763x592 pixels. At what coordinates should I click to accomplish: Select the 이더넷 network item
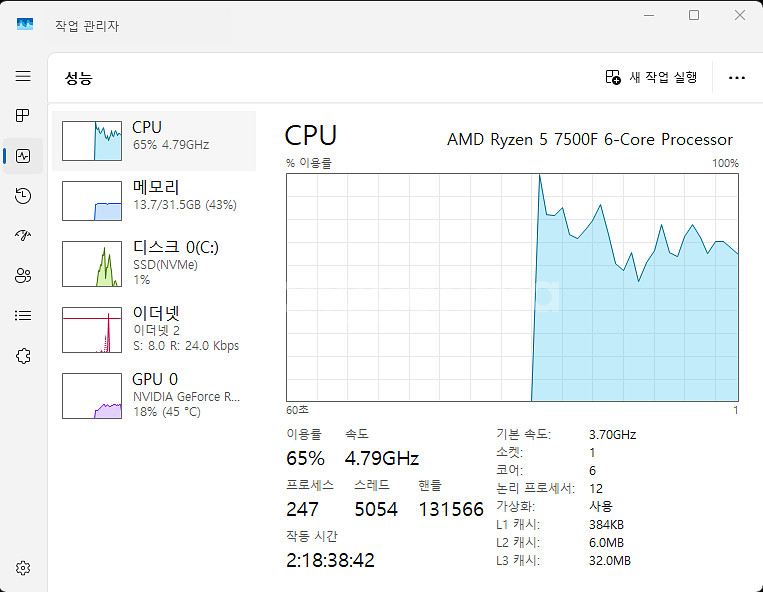[154, 329]
